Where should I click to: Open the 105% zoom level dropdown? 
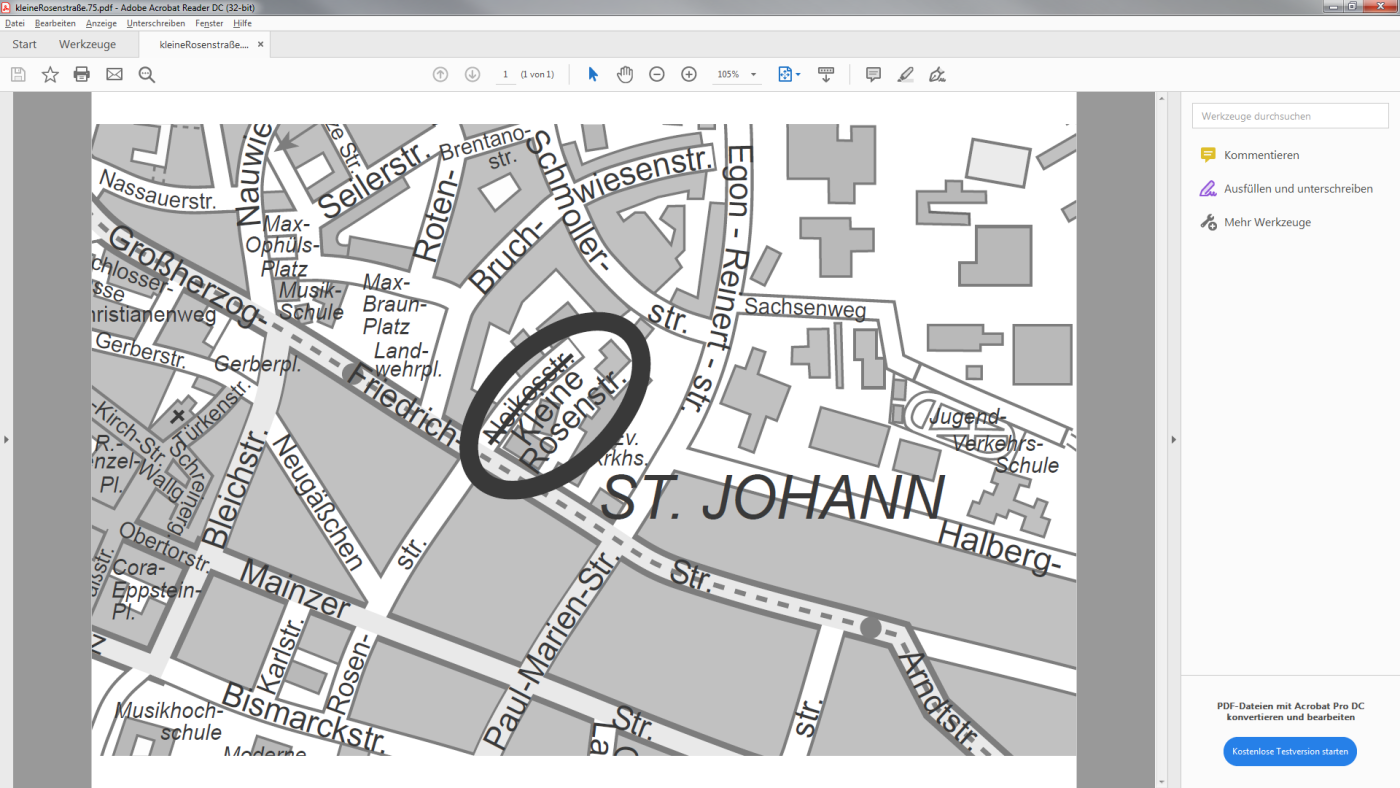click(x=737, y=74)
